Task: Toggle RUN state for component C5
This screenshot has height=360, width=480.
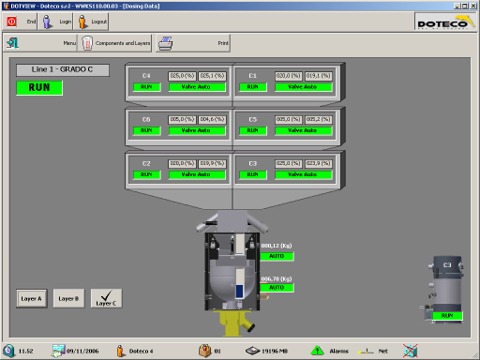Action: [253, 131]
